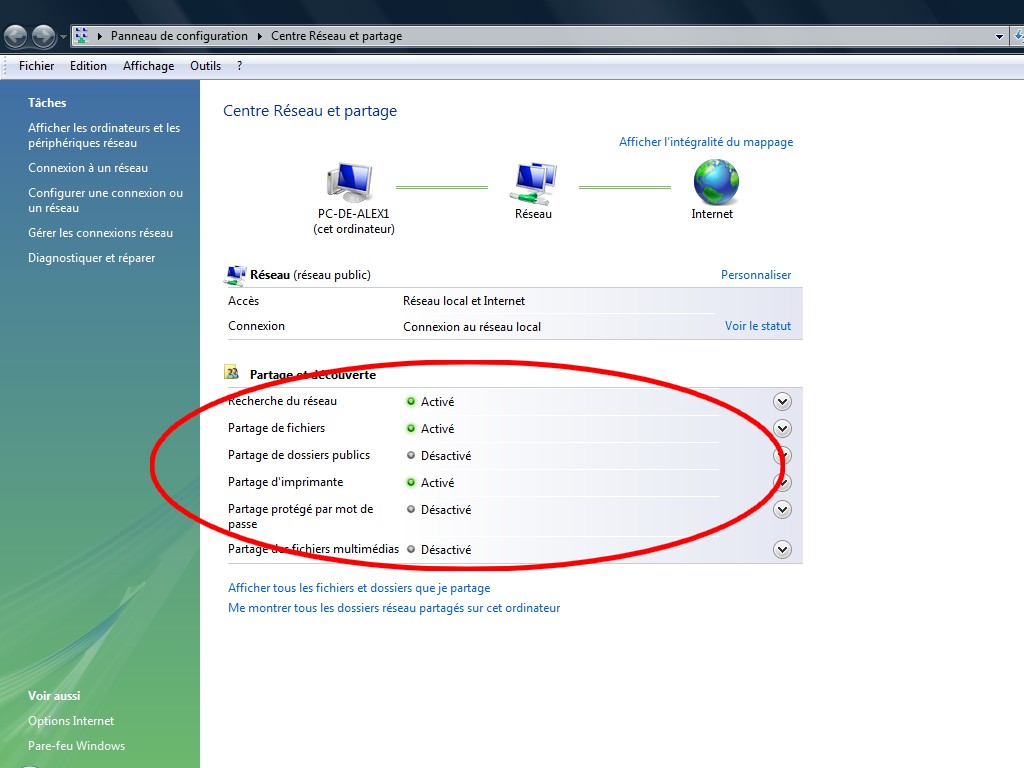Image resolution: width=1024 pixels, height=768 pixels.
Task: Click the Internet globe icon
Action: click(716, 182)
